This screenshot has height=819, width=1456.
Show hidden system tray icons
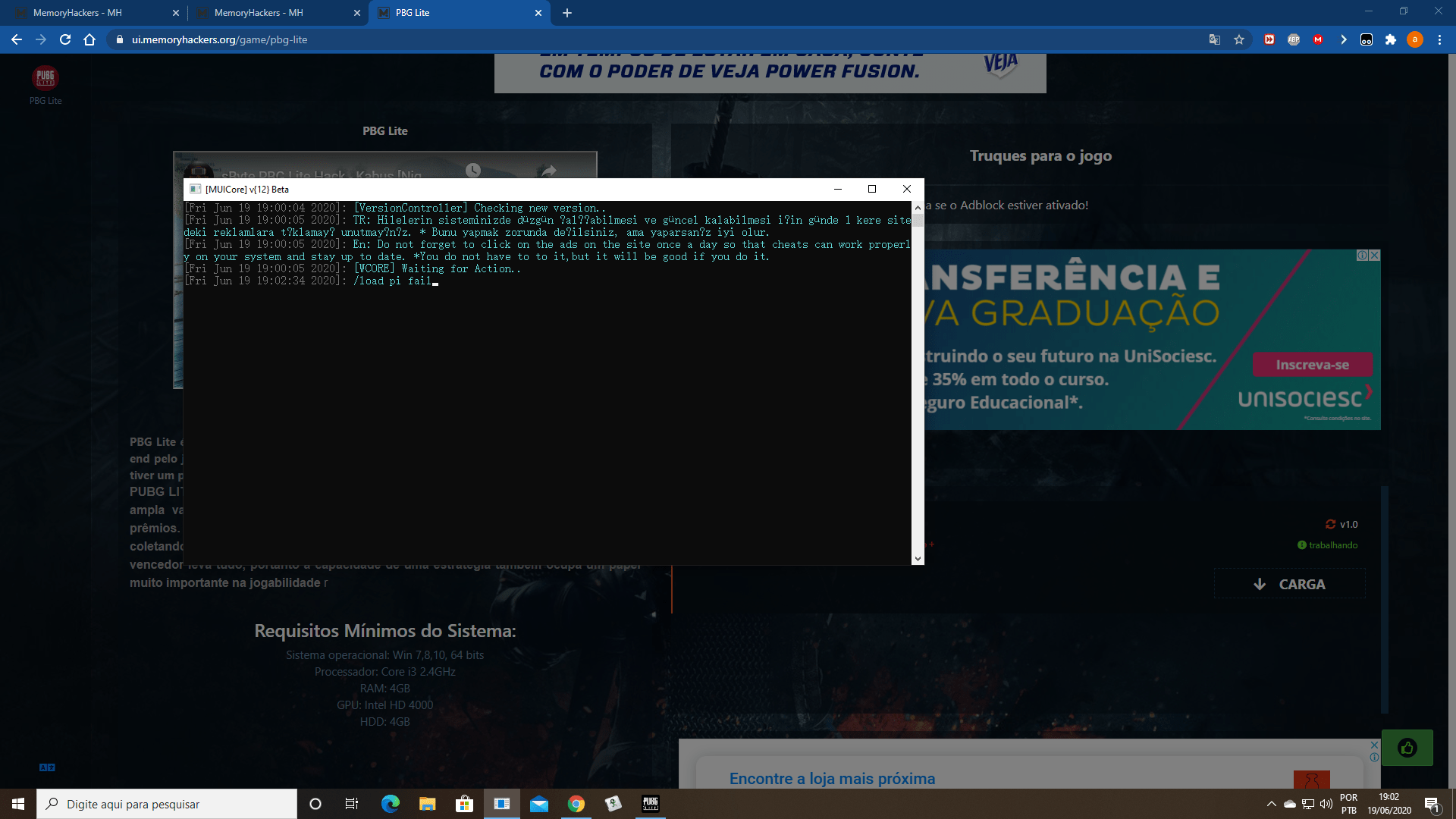click(x=1271, y=804)
